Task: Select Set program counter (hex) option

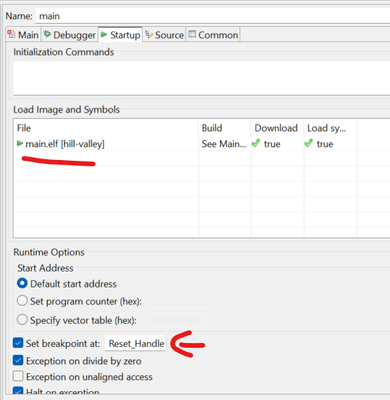Action: tap(22, 301)
